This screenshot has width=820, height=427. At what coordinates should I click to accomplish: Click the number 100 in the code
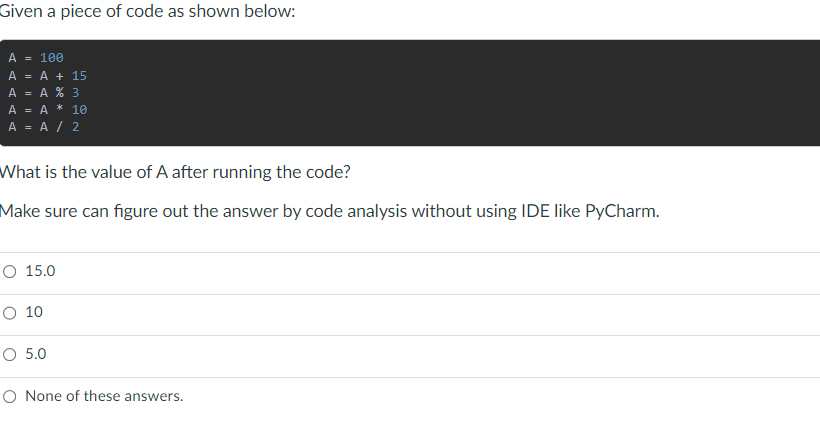[52, 57]
